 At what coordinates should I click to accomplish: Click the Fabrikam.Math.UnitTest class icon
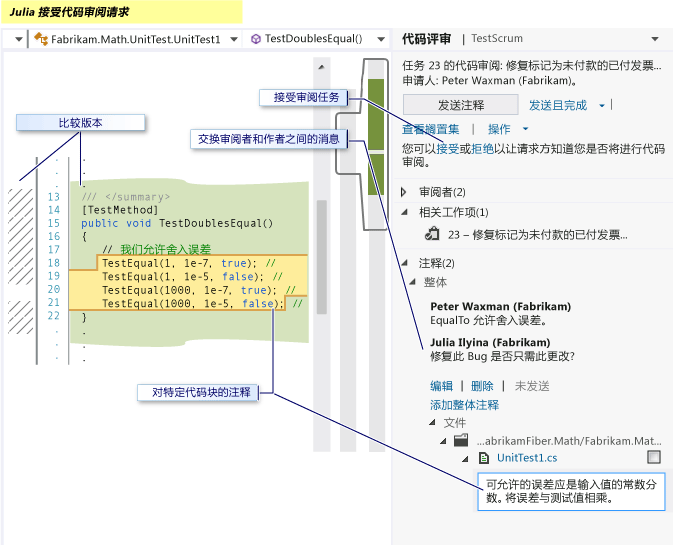pos(41,39)
